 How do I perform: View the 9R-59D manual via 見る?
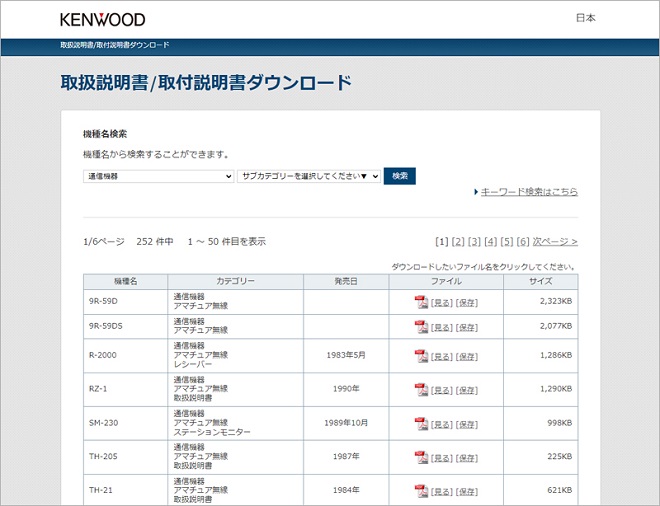tap(442, 303)
